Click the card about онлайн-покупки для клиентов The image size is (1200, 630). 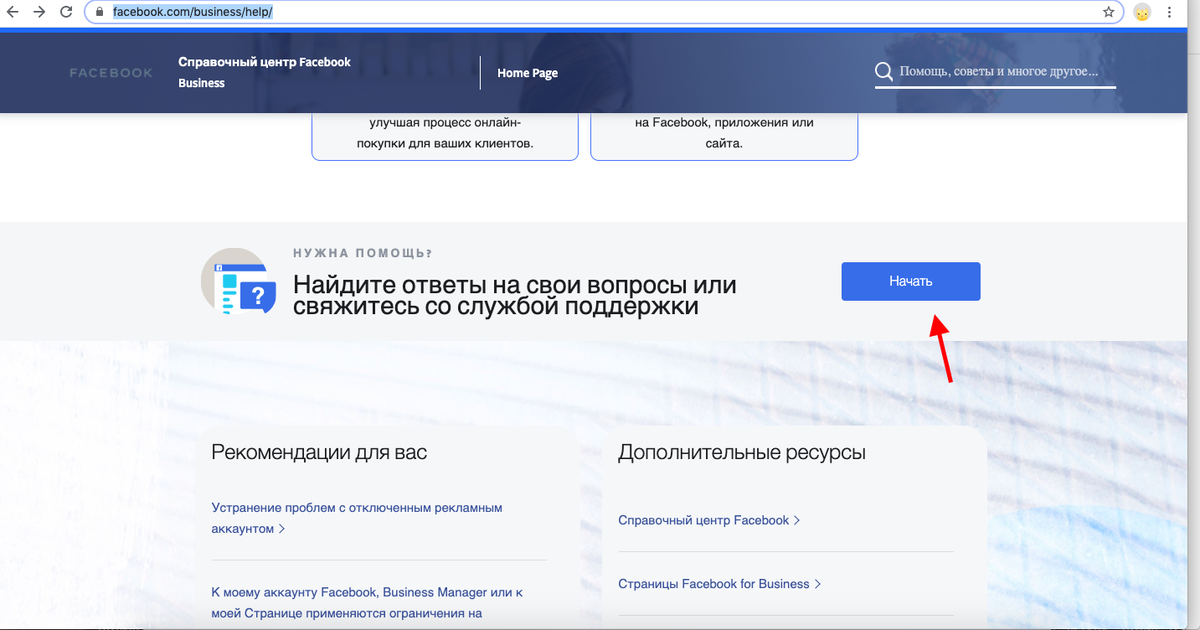445,137
